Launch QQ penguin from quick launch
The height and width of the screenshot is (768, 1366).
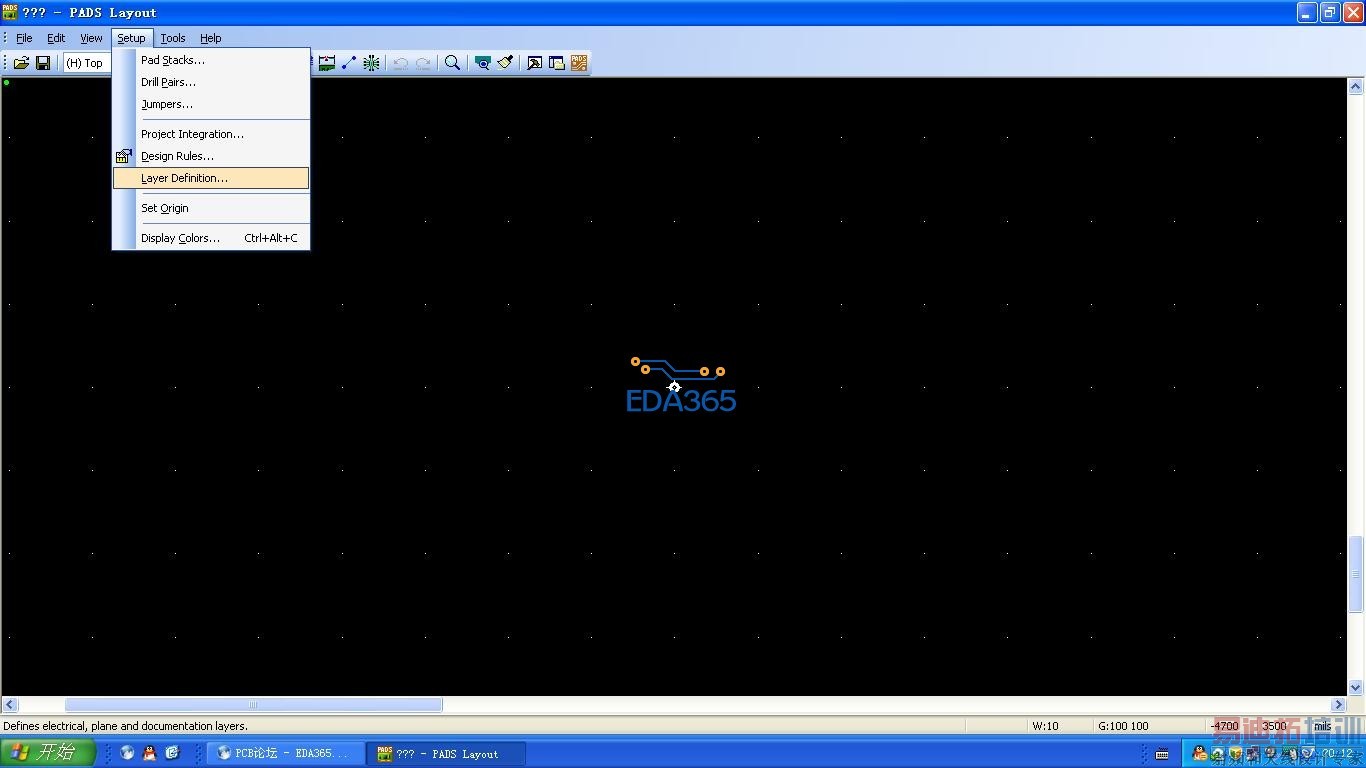pos(149,753)
